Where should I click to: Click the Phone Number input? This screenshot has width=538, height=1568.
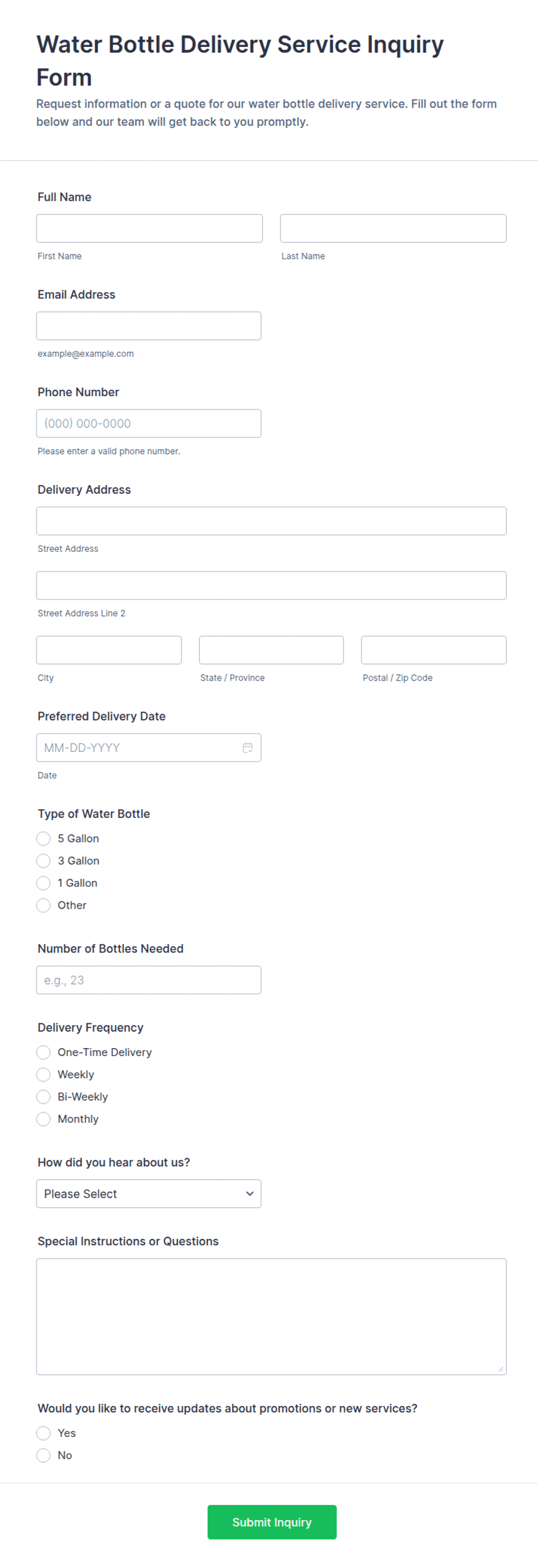(149, 423)
